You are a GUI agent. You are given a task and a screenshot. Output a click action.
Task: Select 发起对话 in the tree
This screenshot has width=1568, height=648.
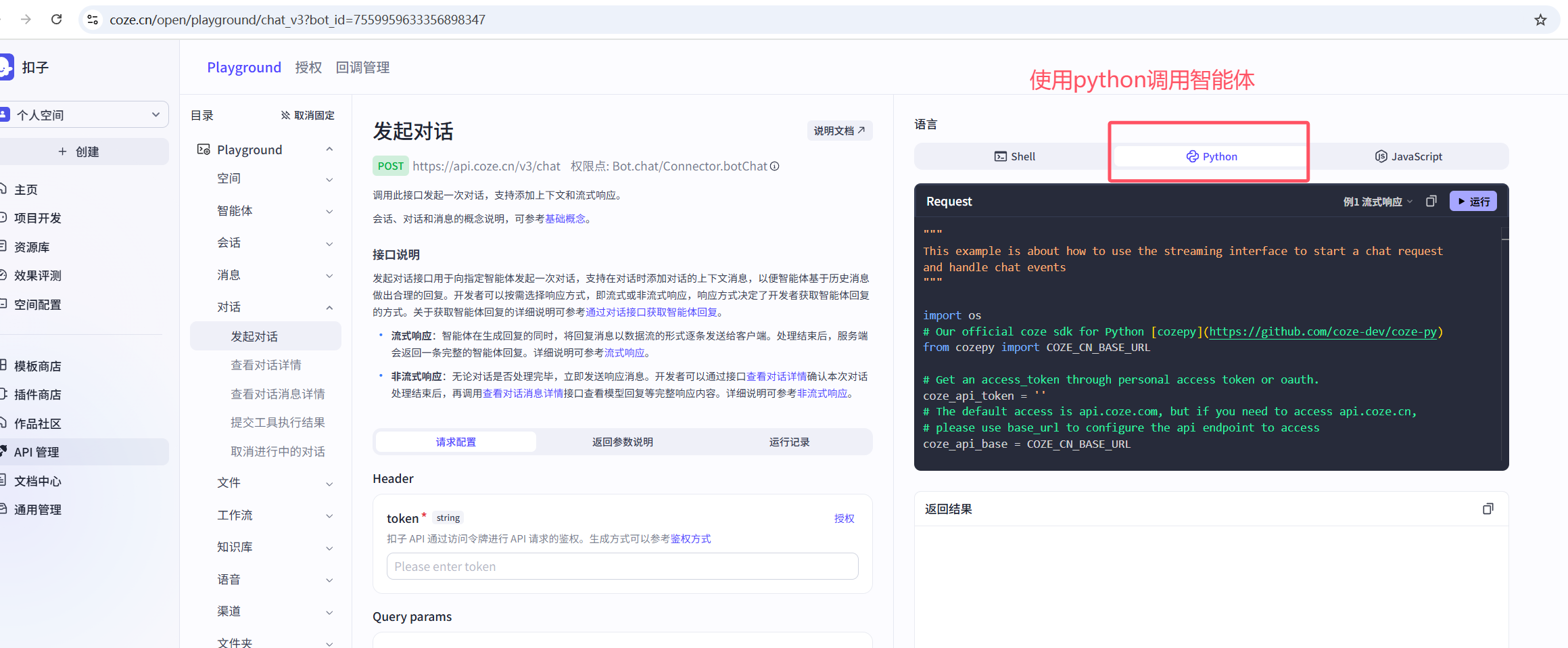click(x=266, y=336)
